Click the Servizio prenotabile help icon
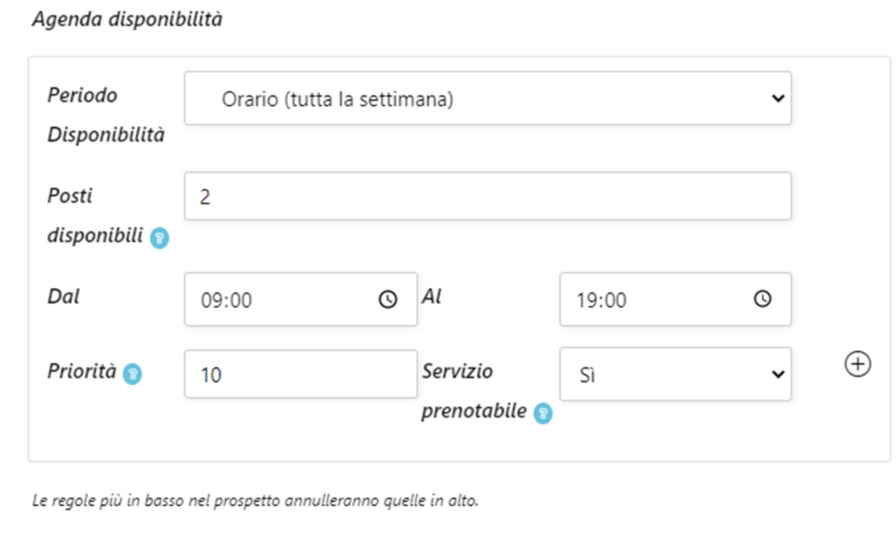Image resolution: width=896 pixels, height=546 pixels. (543, 413)
